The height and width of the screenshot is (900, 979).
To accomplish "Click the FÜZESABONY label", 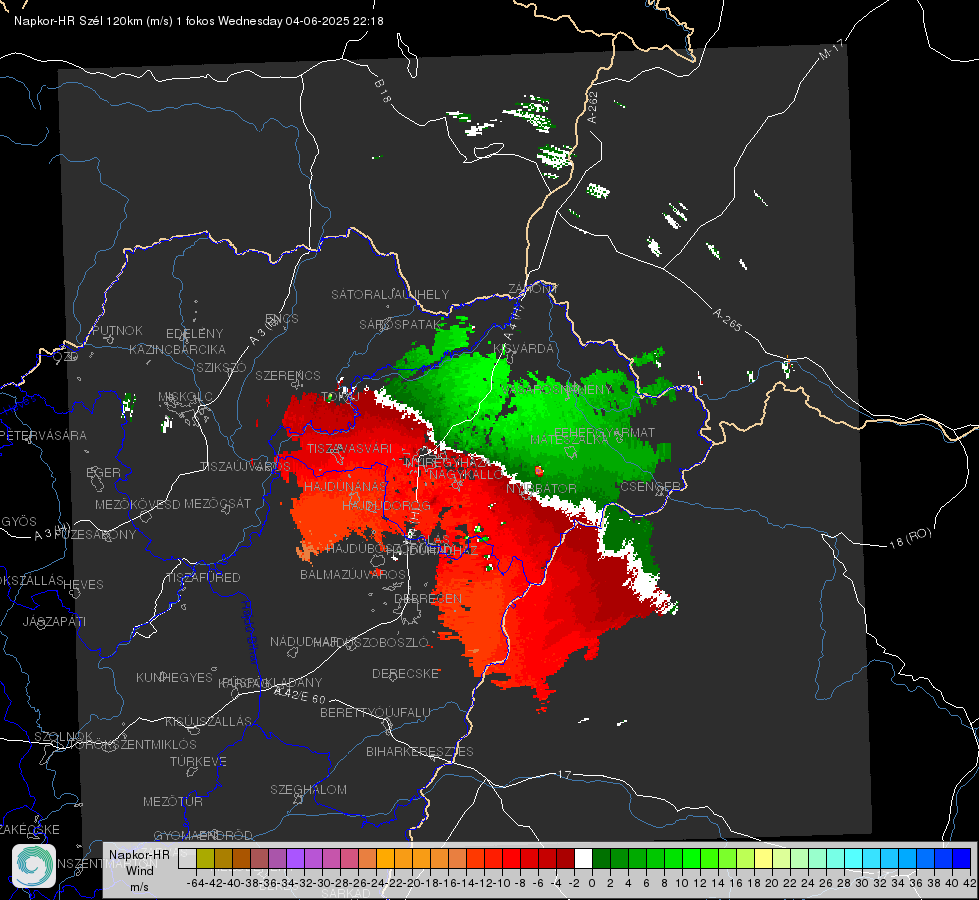I will tap(95, 535).
